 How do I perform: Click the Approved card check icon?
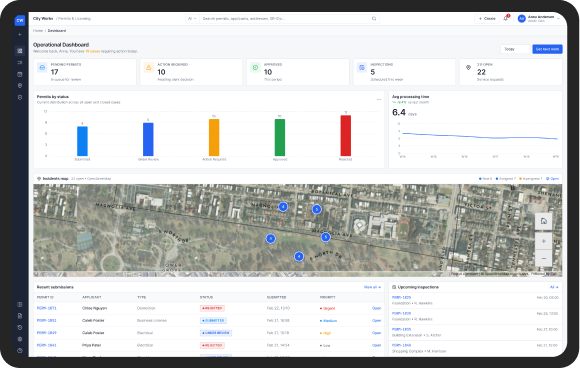255,68
